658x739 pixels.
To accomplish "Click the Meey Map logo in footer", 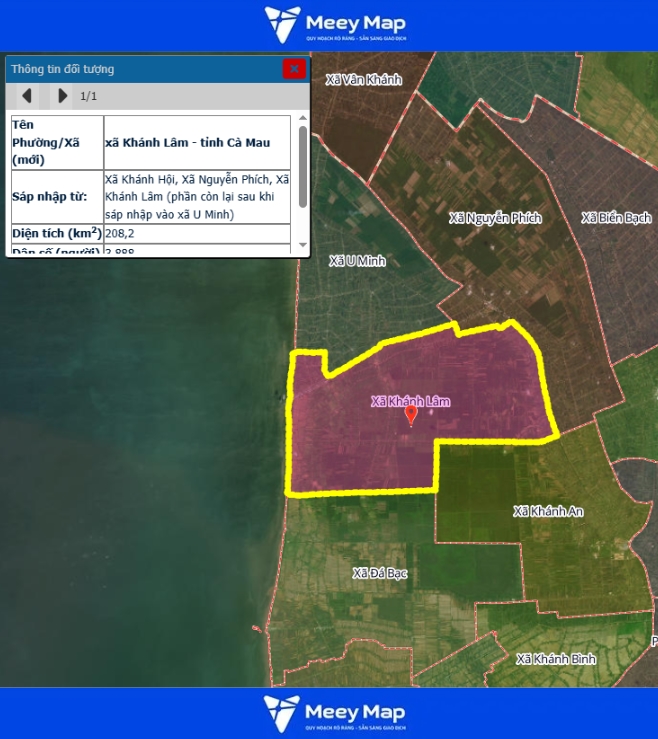I will coord(335,714).
